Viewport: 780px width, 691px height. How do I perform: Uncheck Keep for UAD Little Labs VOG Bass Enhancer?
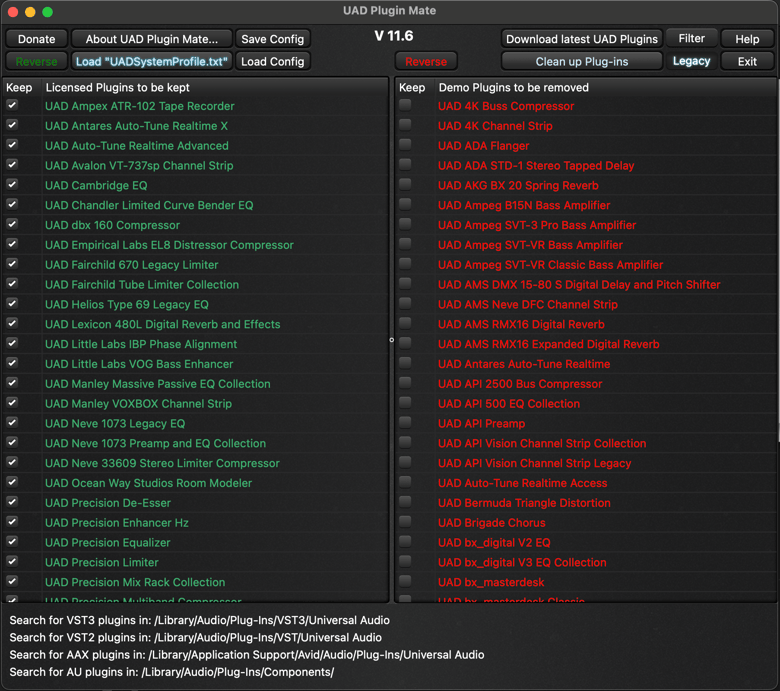tap(12, 363)
